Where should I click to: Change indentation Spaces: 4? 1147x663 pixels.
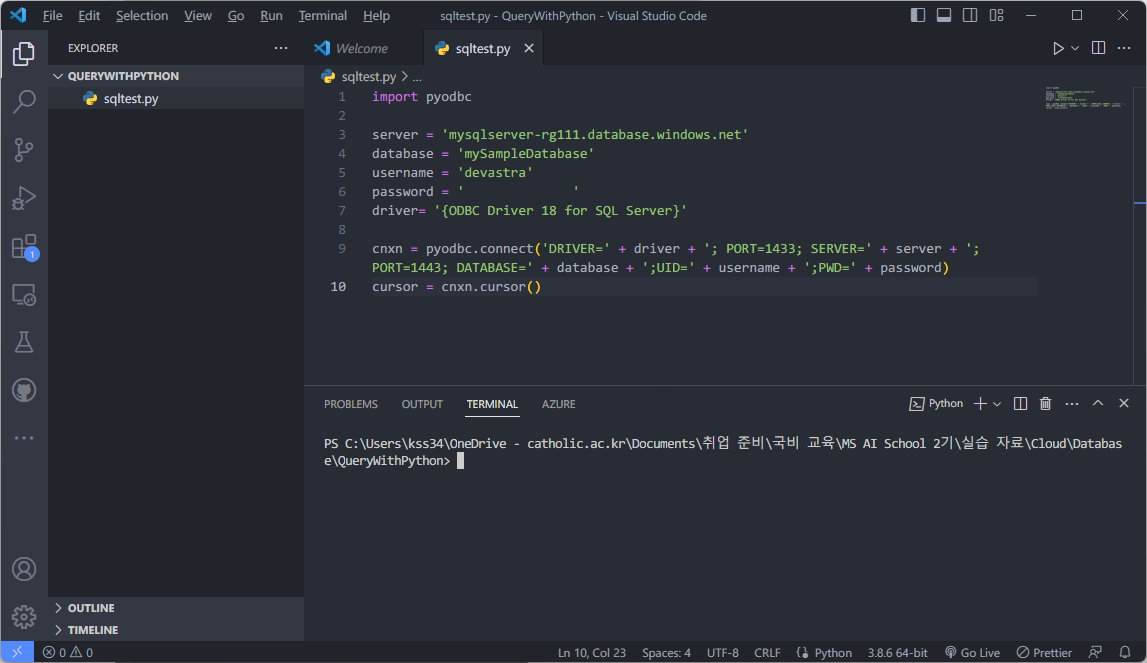point(666,653)
